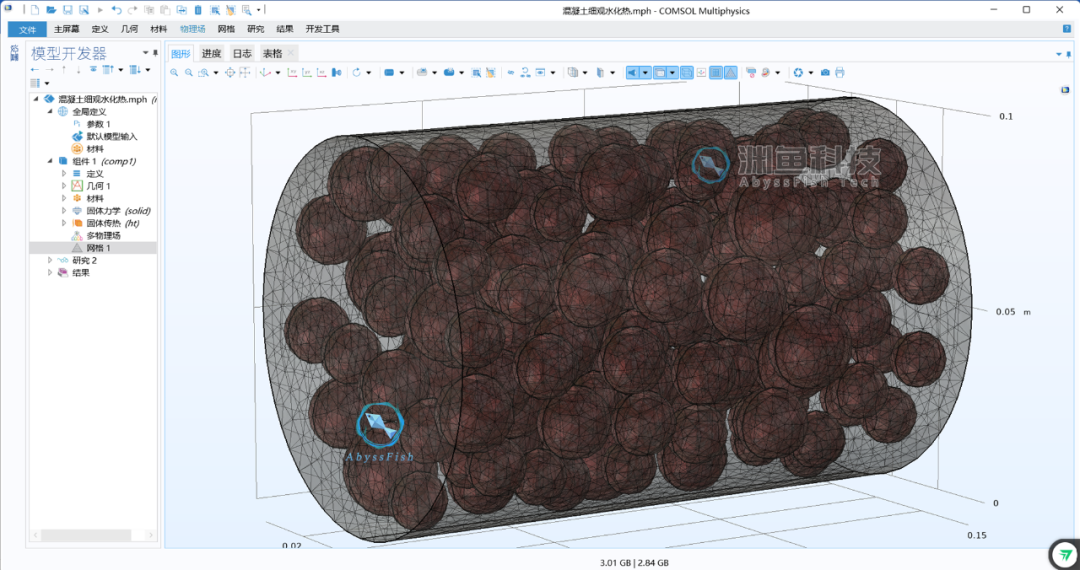
Task: Click the 文件 button
Action: point(28,29)
